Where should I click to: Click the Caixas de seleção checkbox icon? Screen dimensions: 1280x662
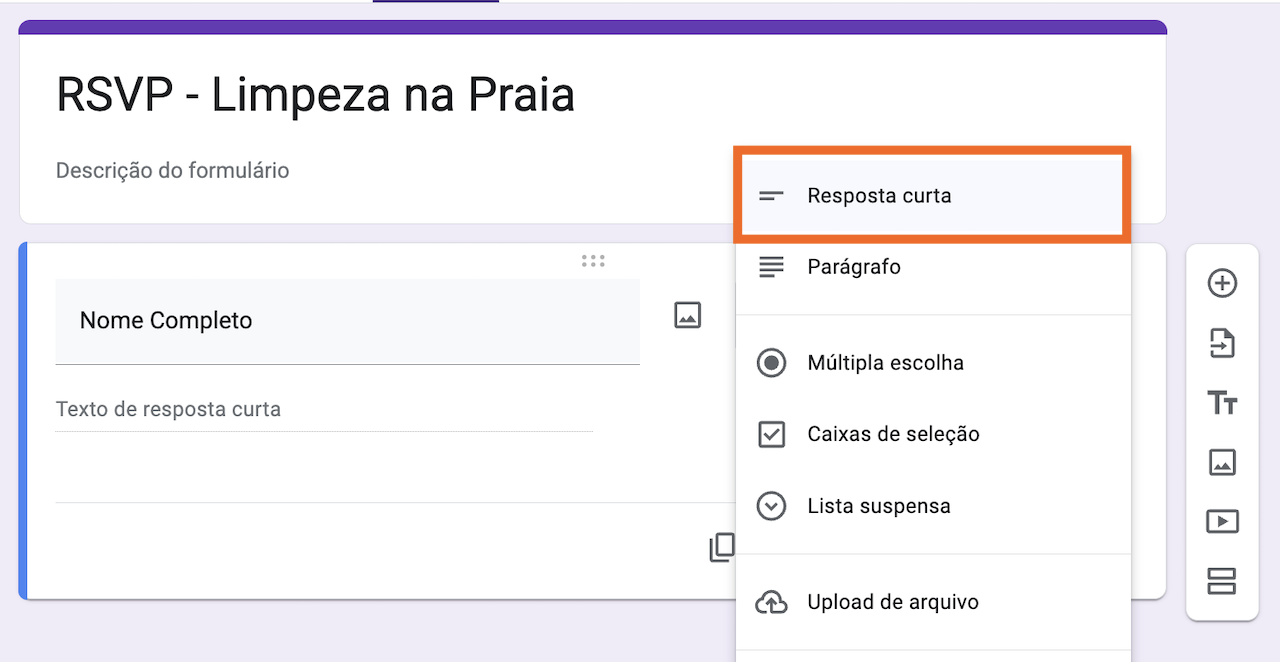771,434
